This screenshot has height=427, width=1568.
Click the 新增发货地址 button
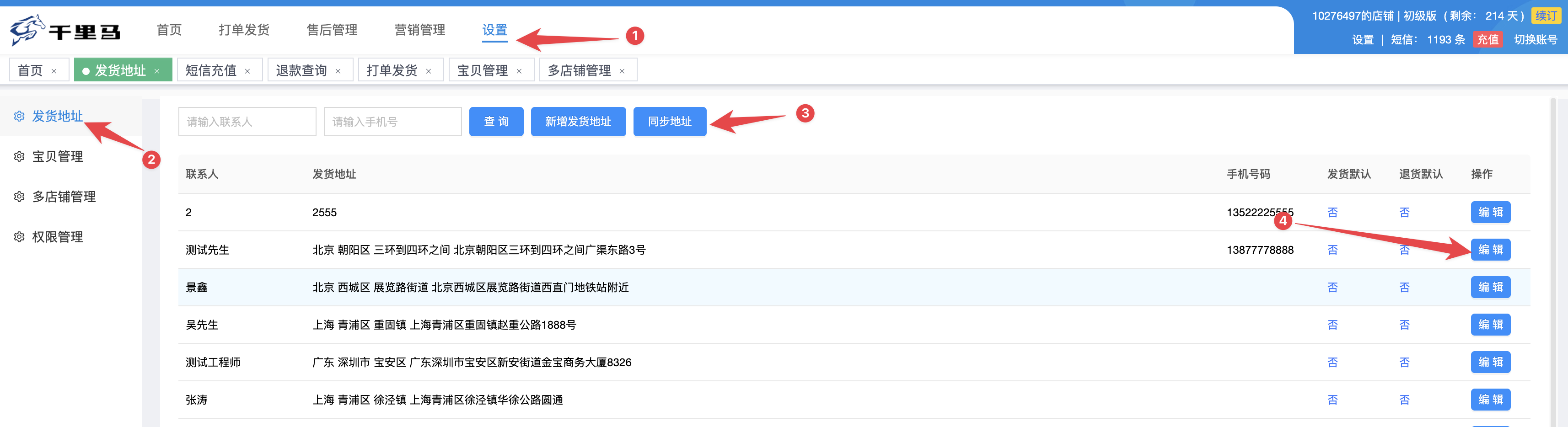[x=578, y=122]
